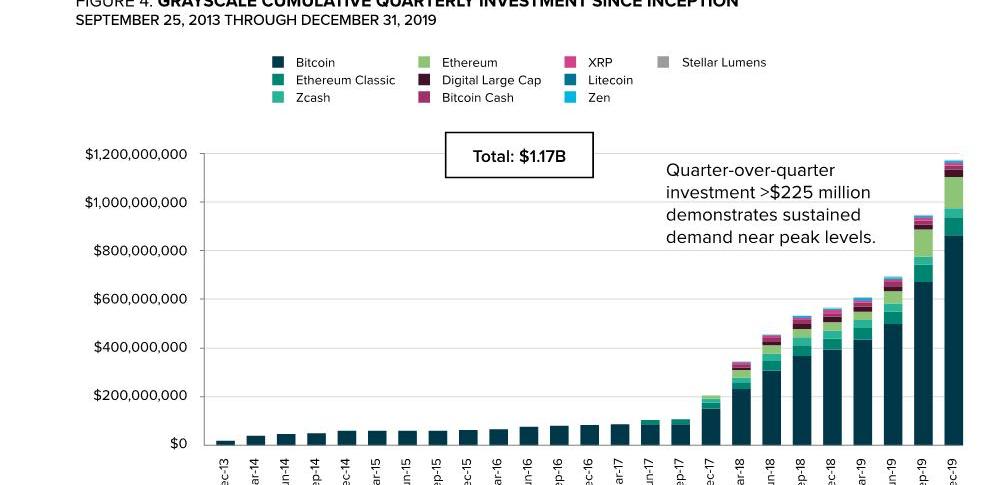The image size is (988, 485).
Task: Click the $200,000,000 axis label
Action: click(141, 396)
